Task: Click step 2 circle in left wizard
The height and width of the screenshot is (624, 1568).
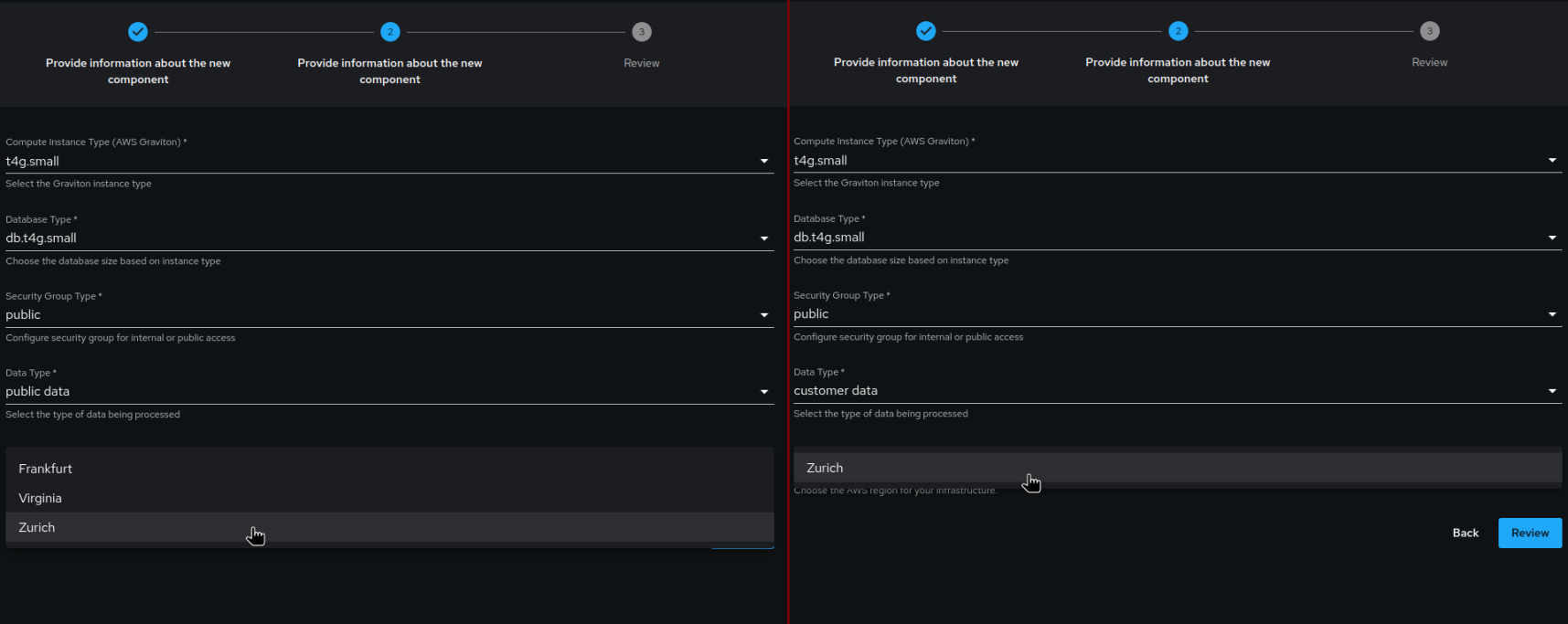Action: pyautogui.click(x=390, y=32)
